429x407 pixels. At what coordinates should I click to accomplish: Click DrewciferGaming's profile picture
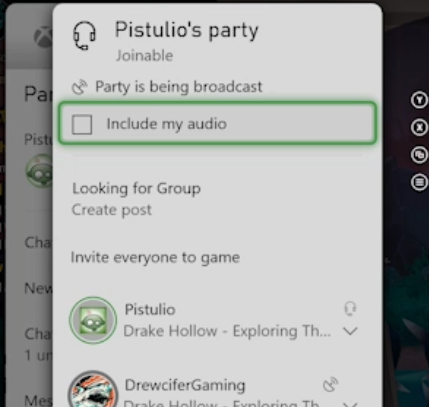(93, 389)
